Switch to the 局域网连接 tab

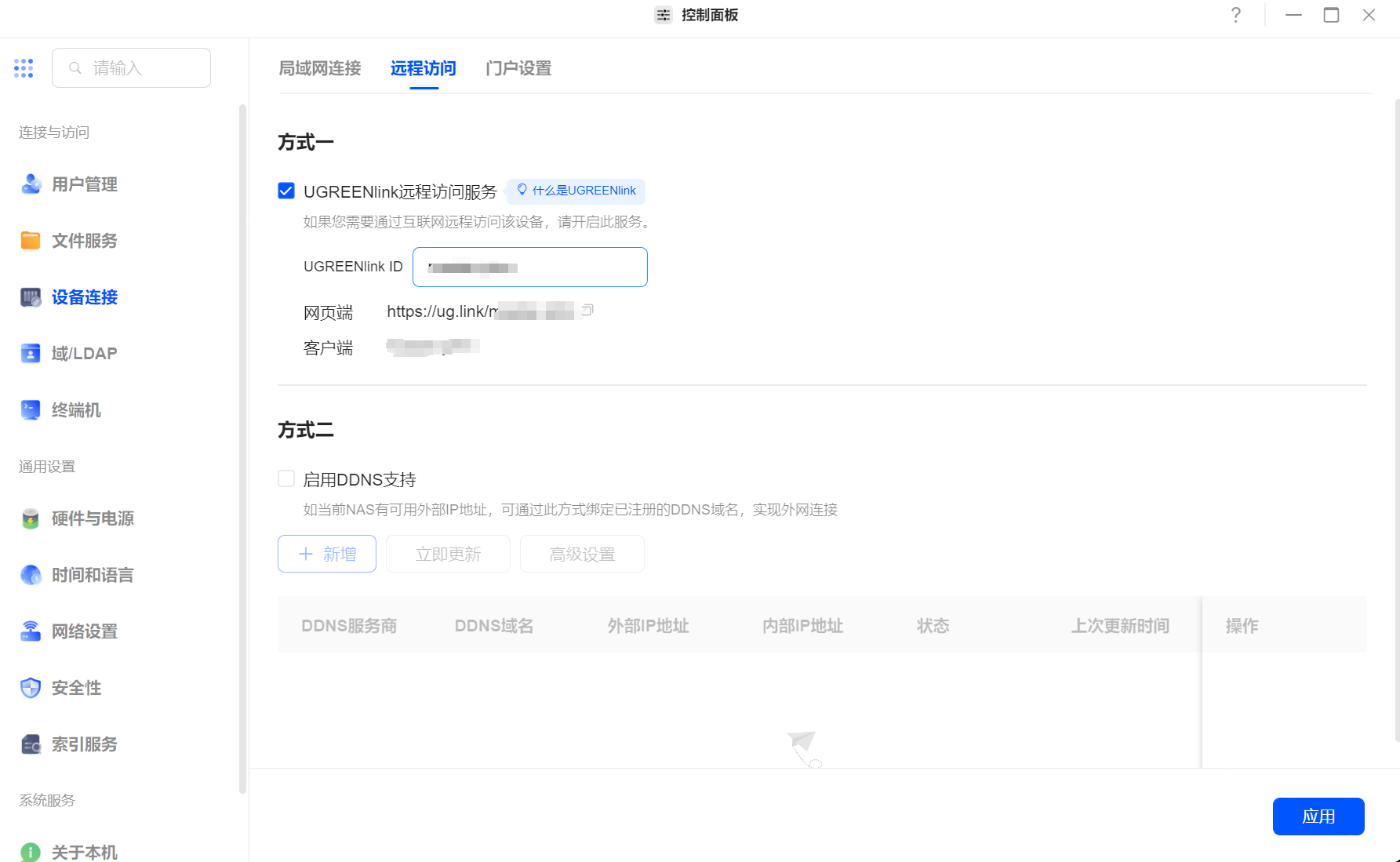[x=320, y=69]
